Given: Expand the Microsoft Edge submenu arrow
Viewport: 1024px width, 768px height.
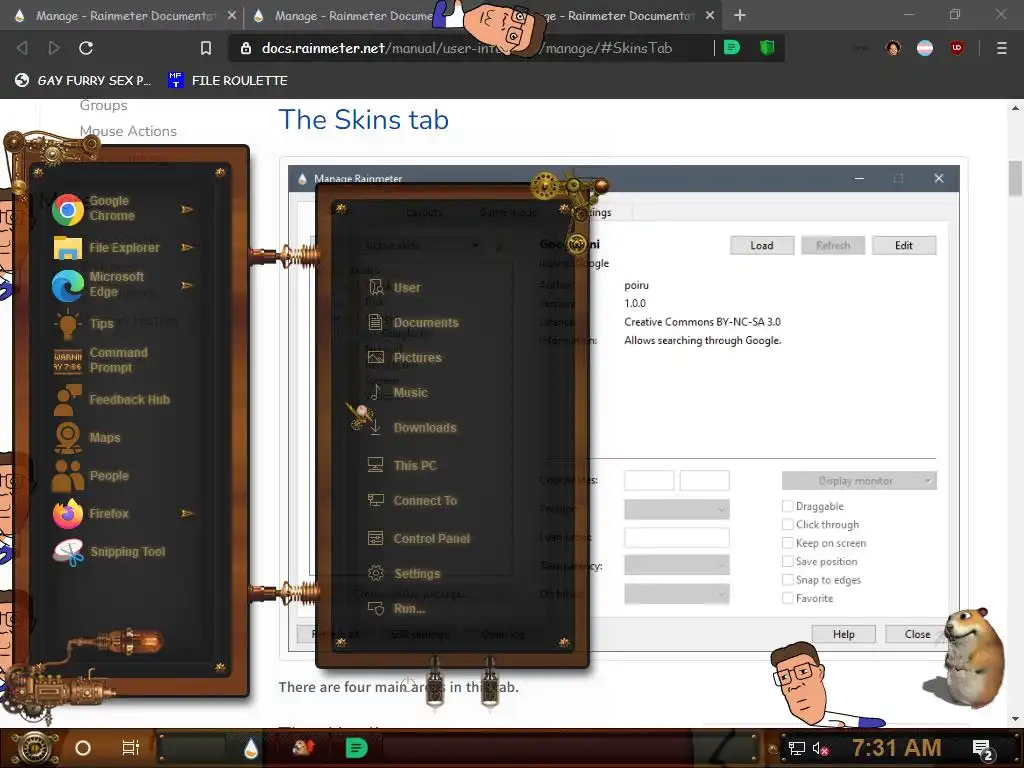Looking at the screenshot, I should (x=187, y=285).
